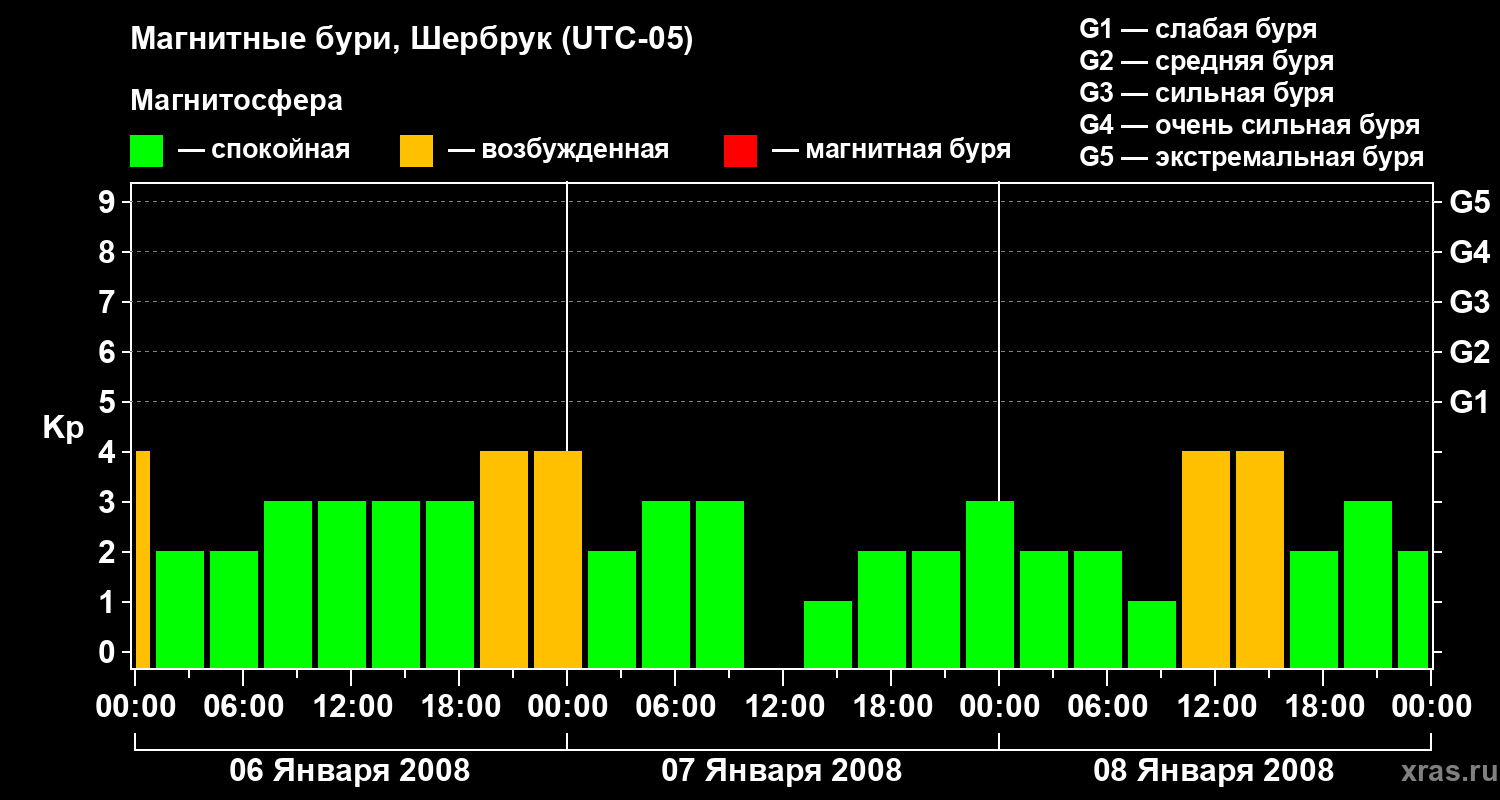Click the chart title Магнитные бури, Шербрук

(411, 41)
